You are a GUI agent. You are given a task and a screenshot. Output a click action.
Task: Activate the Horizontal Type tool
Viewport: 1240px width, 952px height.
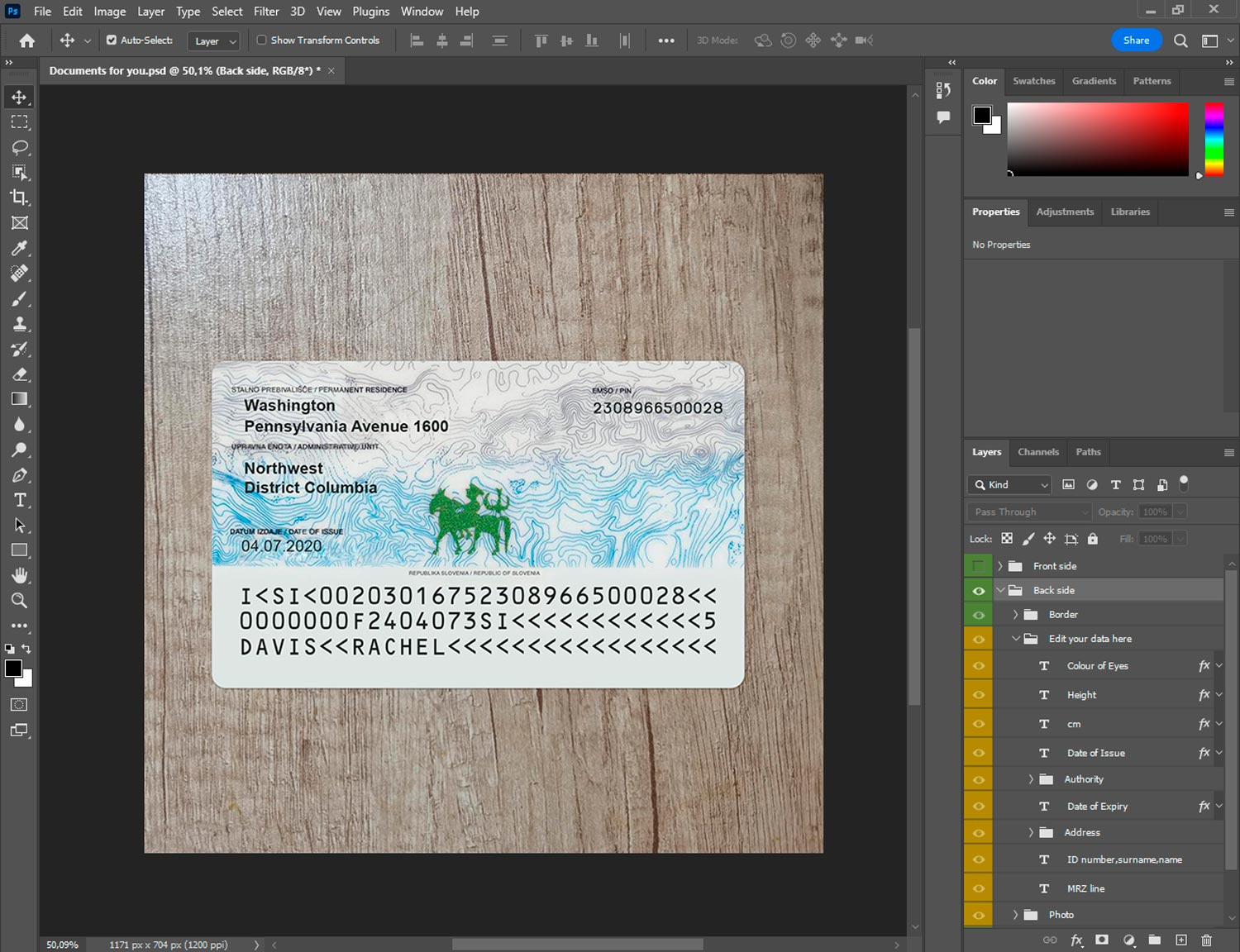pos(19,500)
